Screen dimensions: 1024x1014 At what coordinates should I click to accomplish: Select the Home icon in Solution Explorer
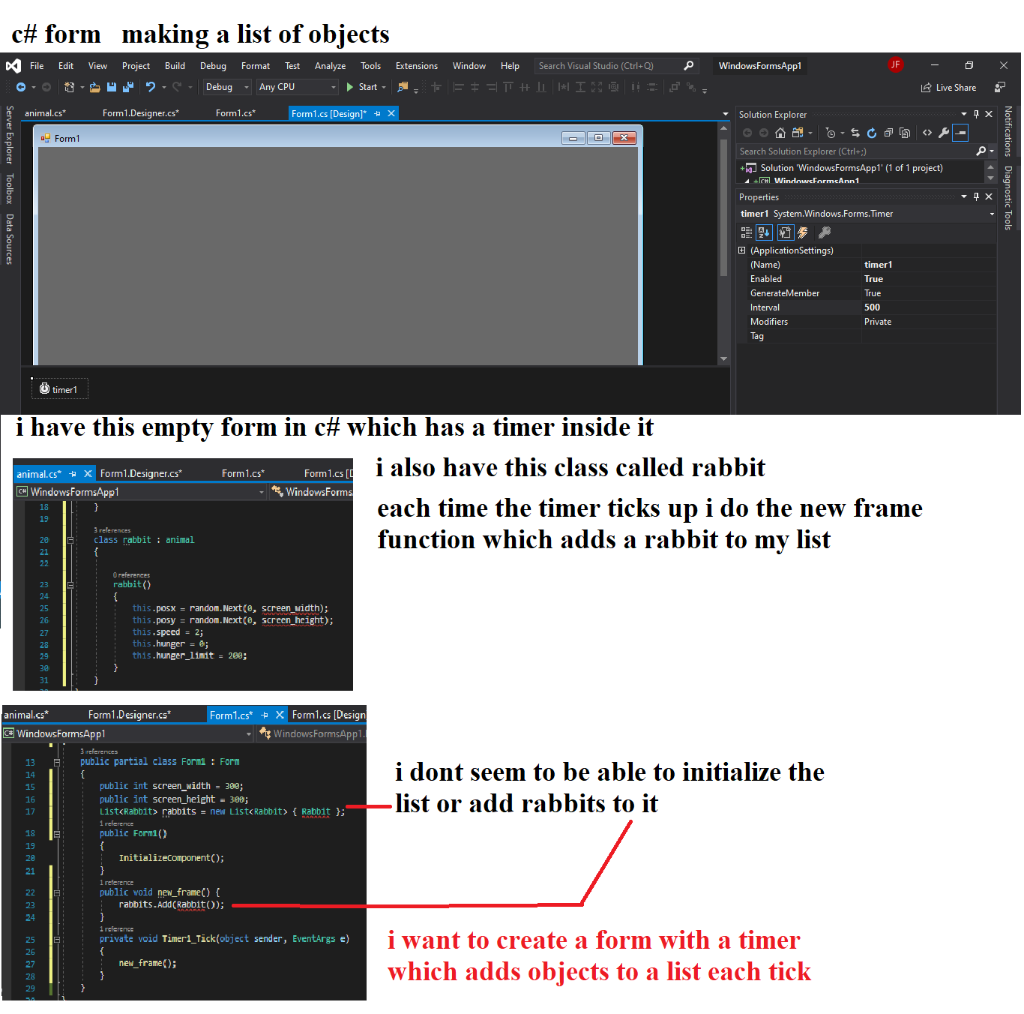(x=780, y=132)
